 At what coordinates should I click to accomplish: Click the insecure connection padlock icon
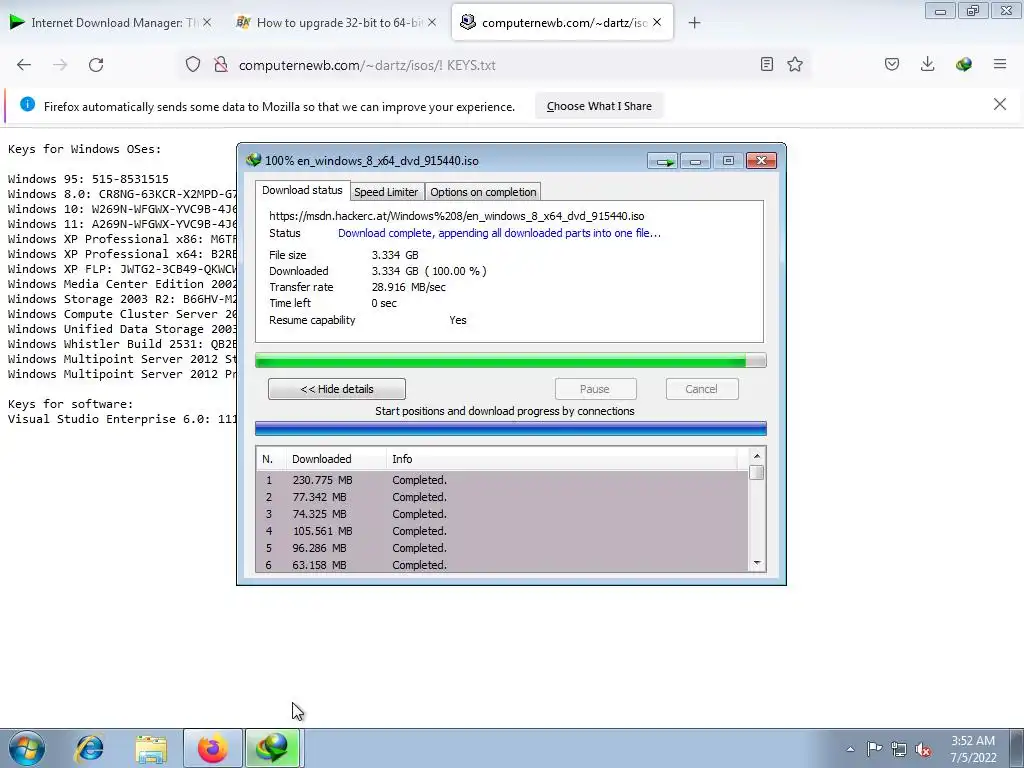tap(221, 65)
